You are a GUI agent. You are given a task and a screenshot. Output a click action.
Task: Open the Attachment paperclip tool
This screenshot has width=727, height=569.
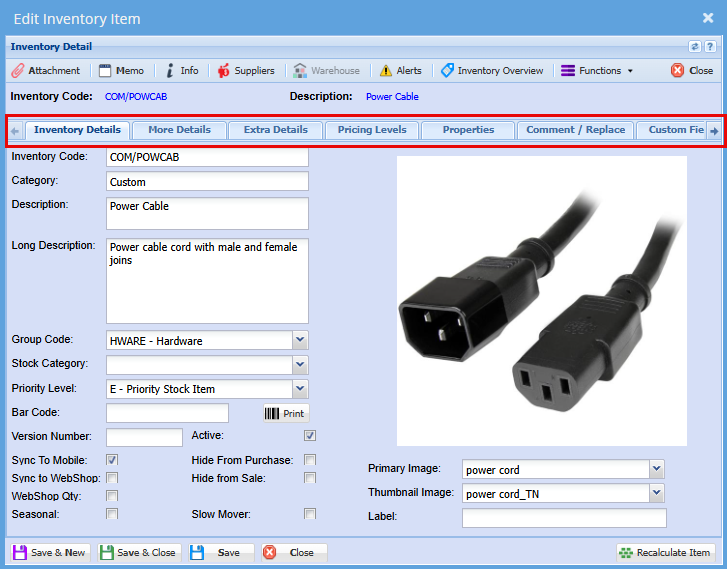[46, 71]
